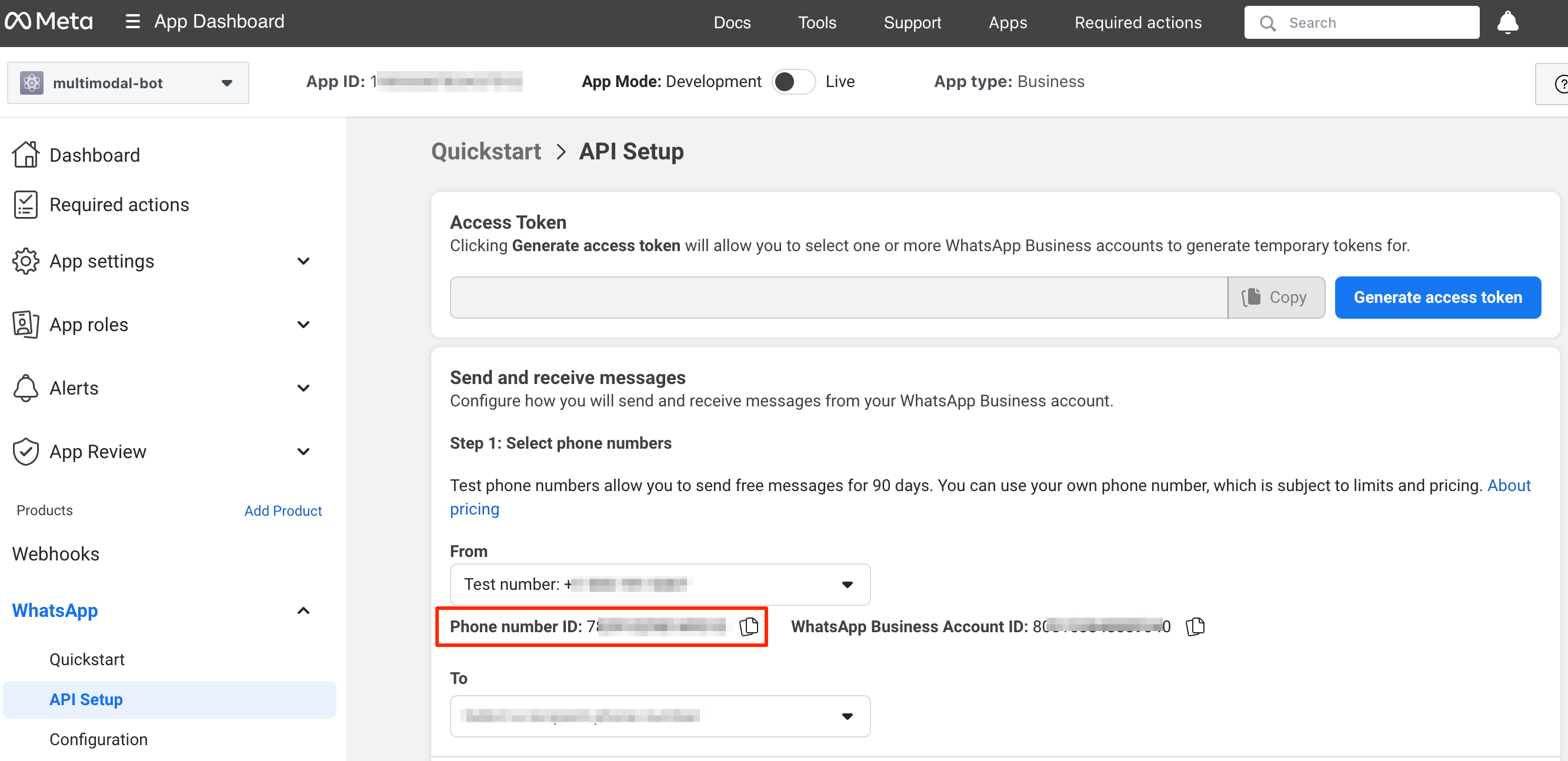The image size is (1568, 761).
Task: Click the Meta logo
Action: [x=49, y=22]
